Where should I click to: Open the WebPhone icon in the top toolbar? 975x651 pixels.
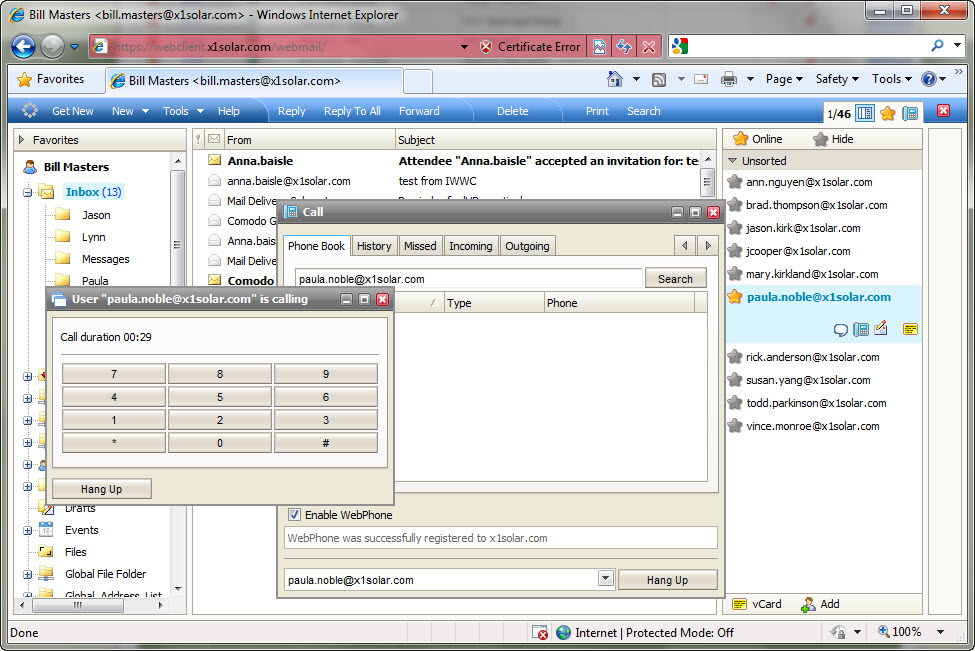point(910,112)
